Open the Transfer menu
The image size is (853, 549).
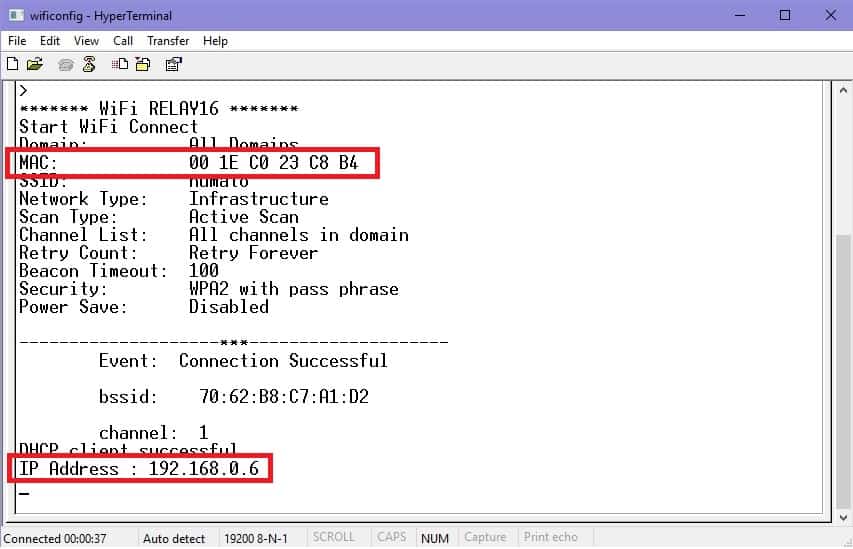168,41
